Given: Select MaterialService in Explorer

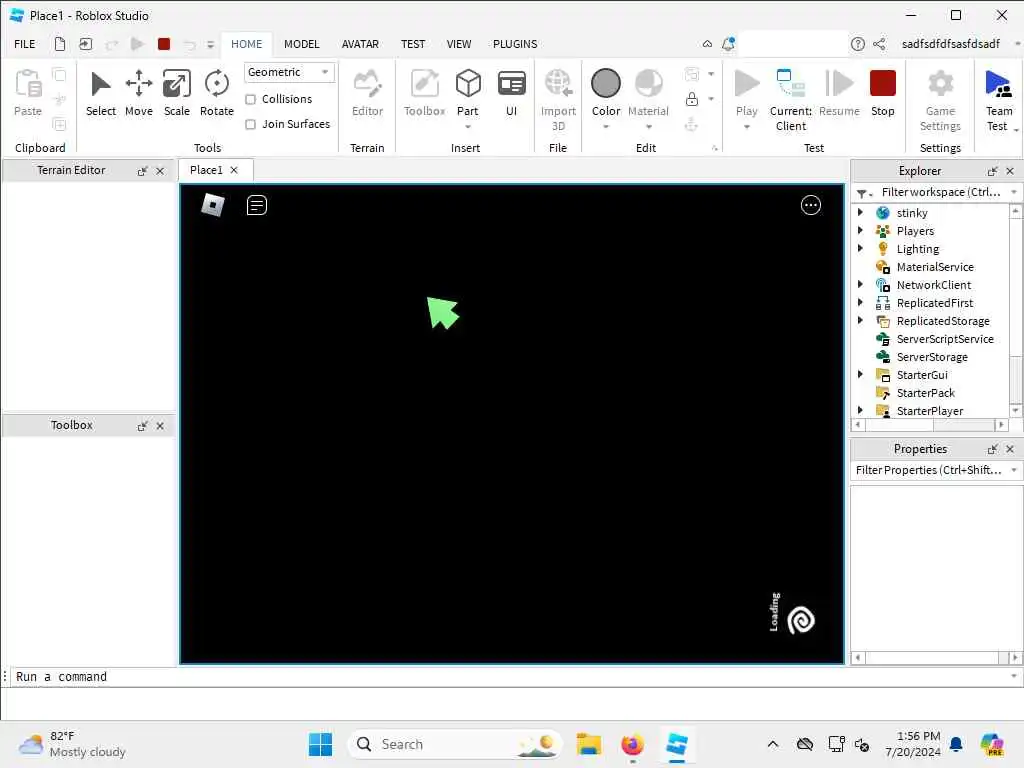Looking at the screenshot, I should click(935, 267).
